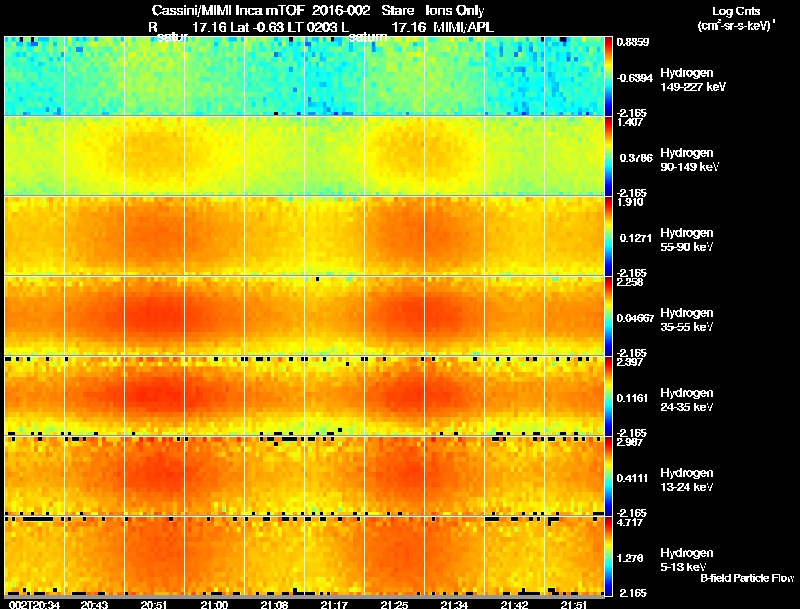
Task: Click the Hydrogen 5-13 keV label
Action: coord(687,561)
